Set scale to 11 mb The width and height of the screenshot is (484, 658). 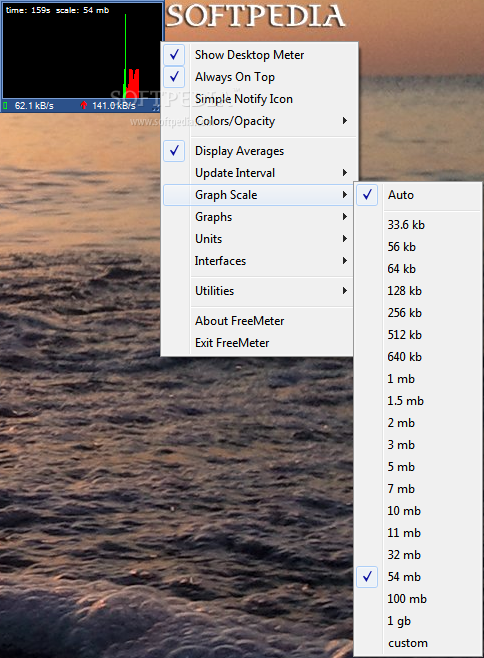click(x=418, y=533)
